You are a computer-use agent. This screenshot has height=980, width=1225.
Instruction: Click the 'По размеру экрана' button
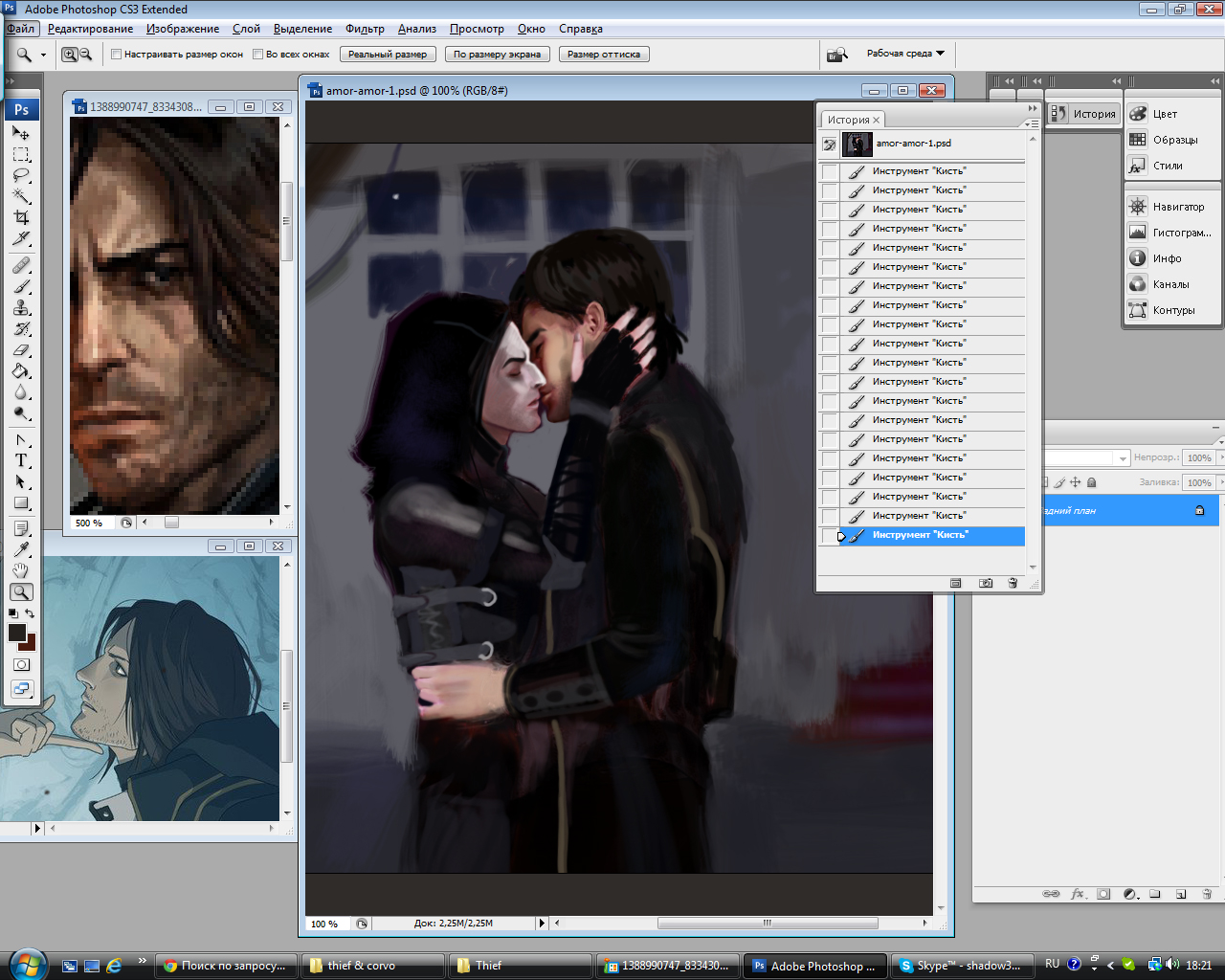[497, 55]
